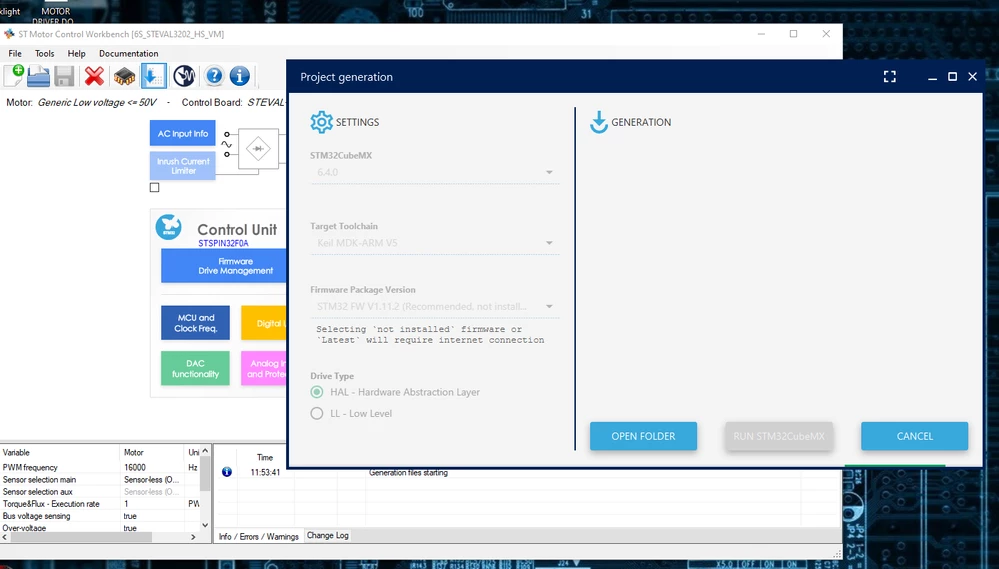Viewport: 999px width, 569px height.
Task: Click the ST Workbench title bar icon
Action: [9, 34]
